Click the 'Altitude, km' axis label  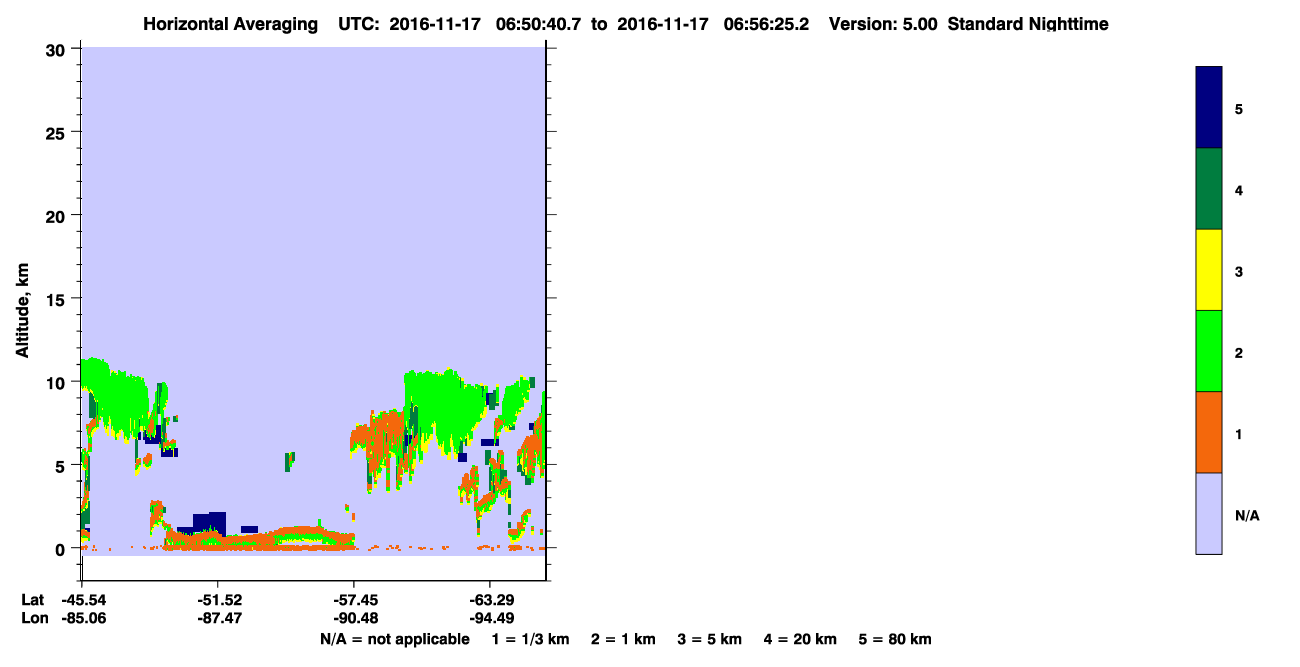tap(22, 308)
